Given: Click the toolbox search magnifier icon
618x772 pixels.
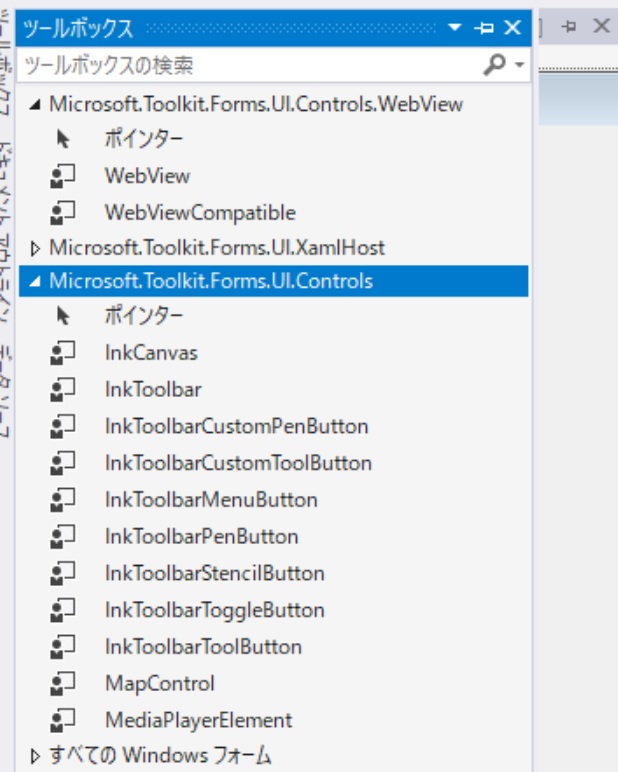Looking at the screenshot, I should click(x=494, y=64).
